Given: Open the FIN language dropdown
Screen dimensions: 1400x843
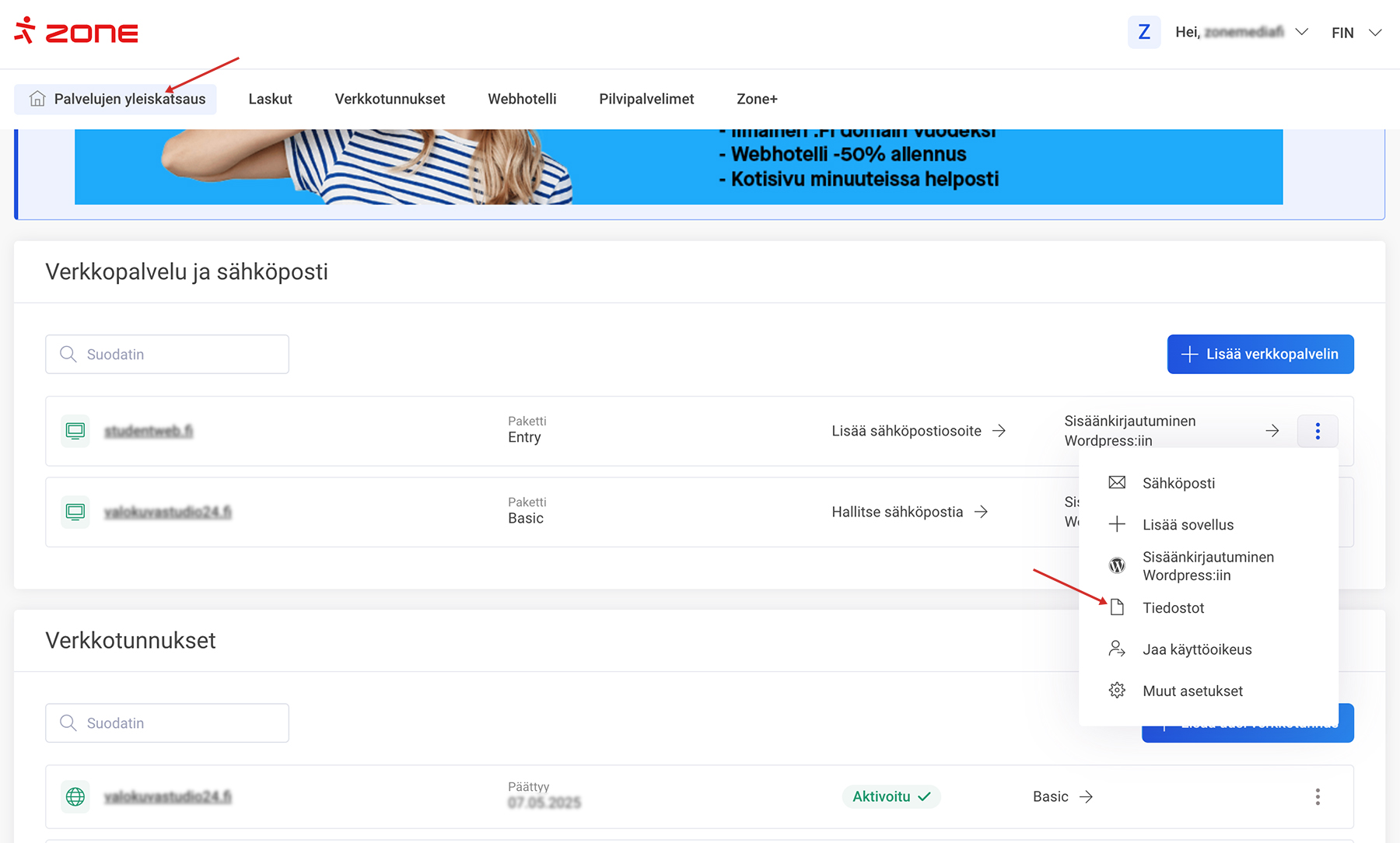Looking at the screenshot, I should [1356, 33].
